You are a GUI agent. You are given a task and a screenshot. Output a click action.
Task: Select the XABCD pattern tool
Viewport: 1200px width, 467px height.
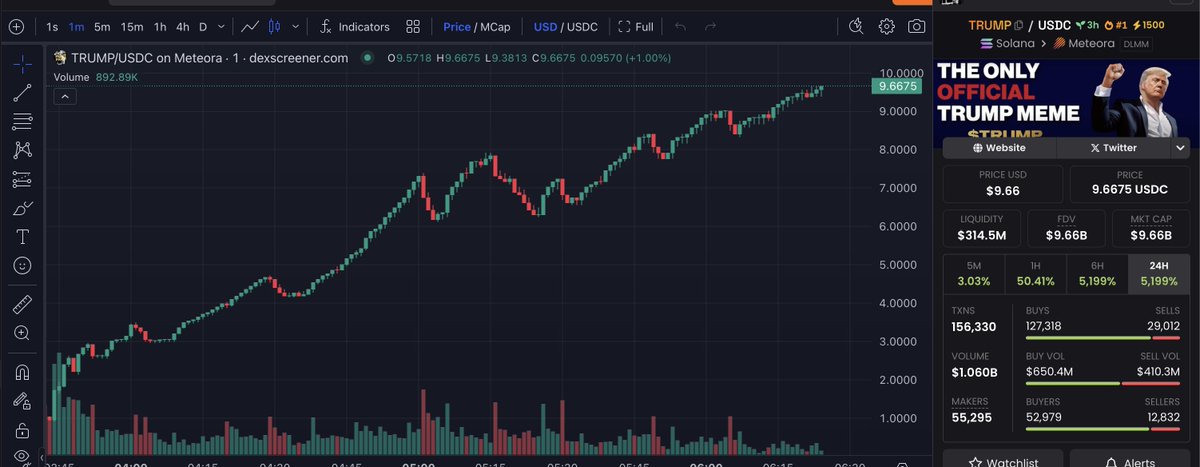pos(22,150)
